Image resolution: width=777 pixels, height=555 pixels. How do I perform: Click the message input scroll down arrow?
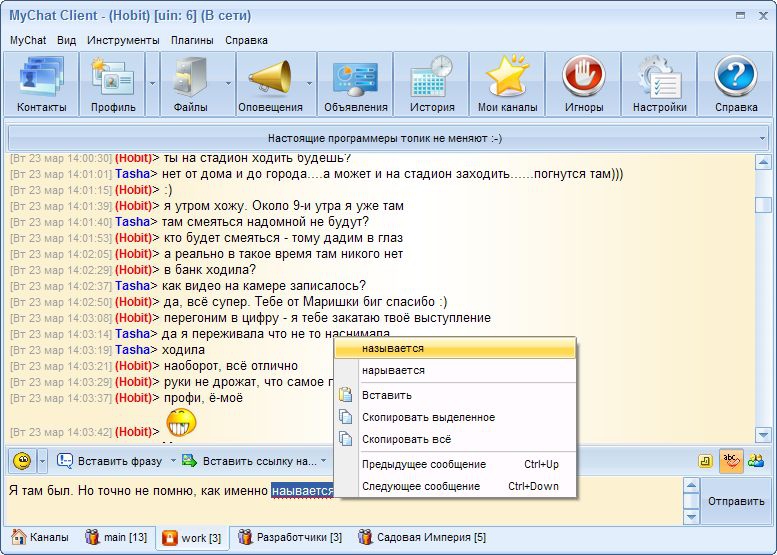tap(691, 517)
